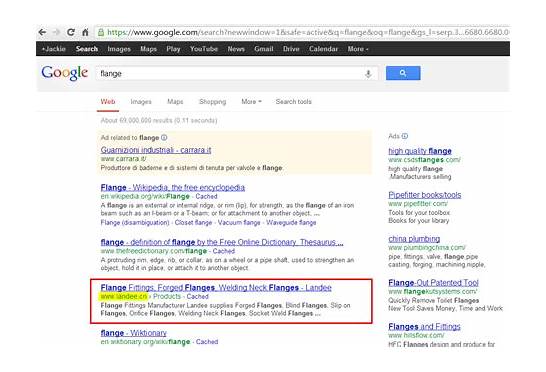Go back with the browser back arrow
The width and height of the screenshot is (546, 372).
[x=42, y=32]
